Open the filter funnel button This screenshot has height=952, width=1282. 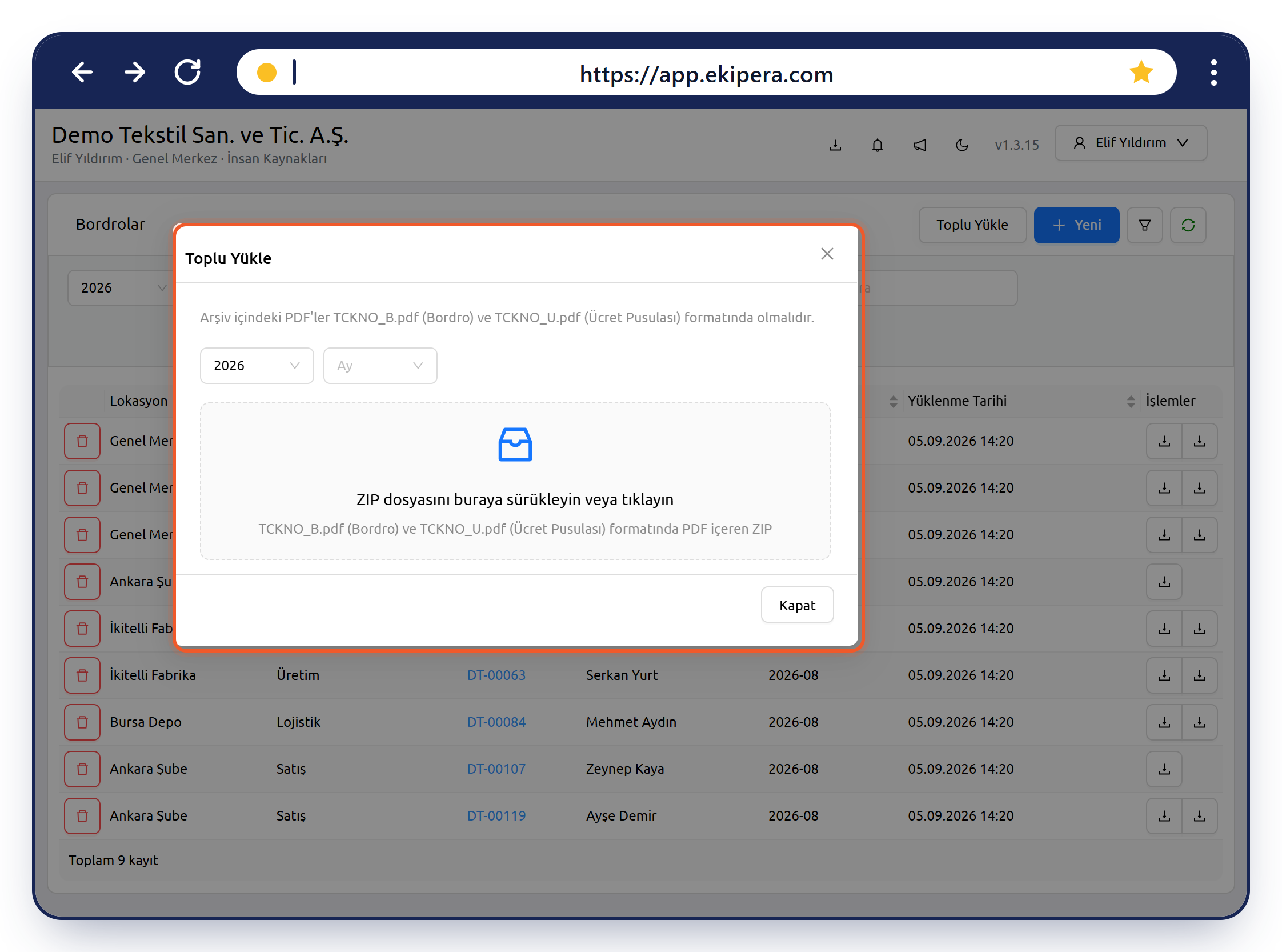pyautogui.click(x=1144, y=225)
